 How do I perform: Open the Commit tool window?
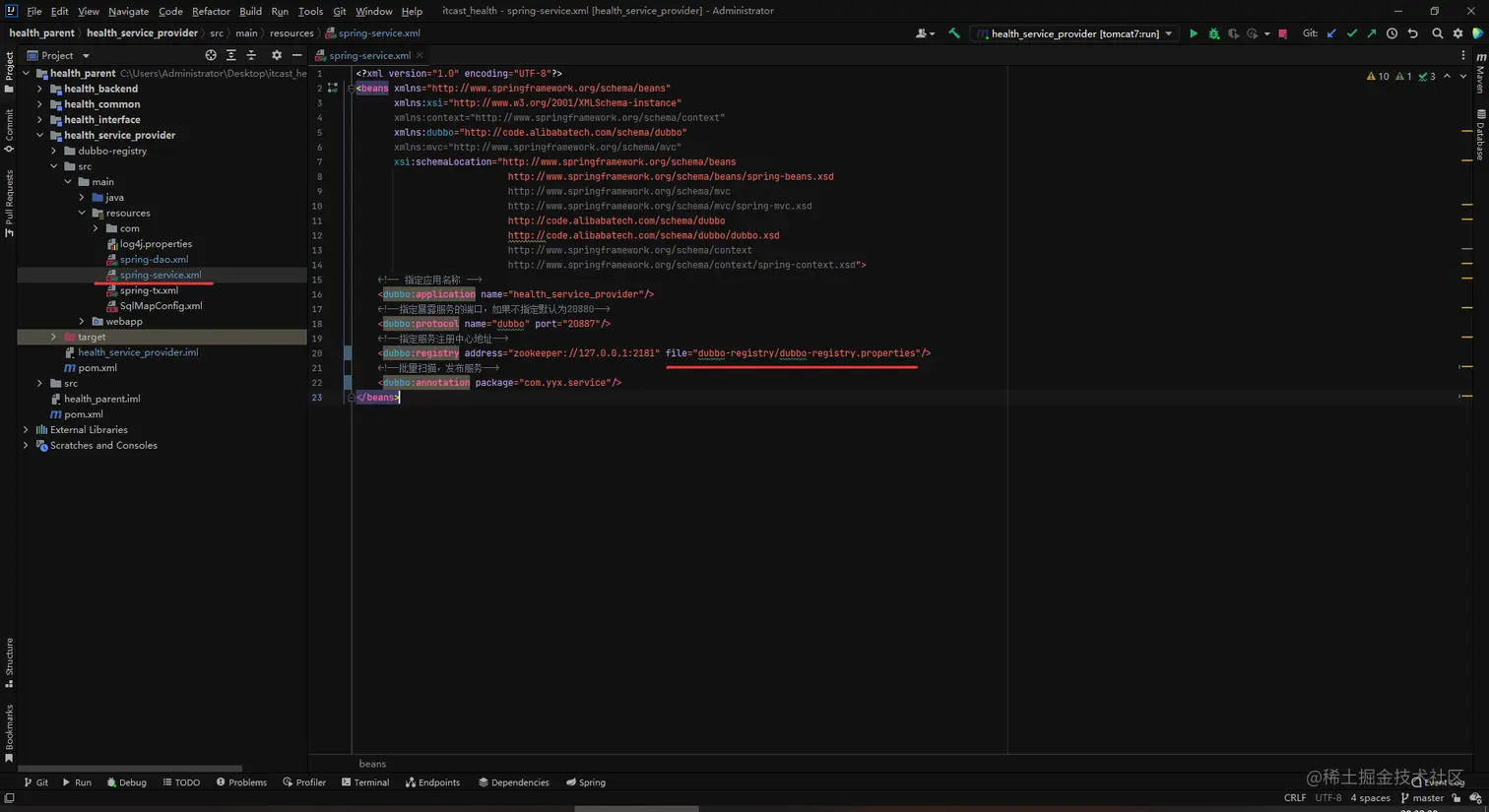[9, 130]
